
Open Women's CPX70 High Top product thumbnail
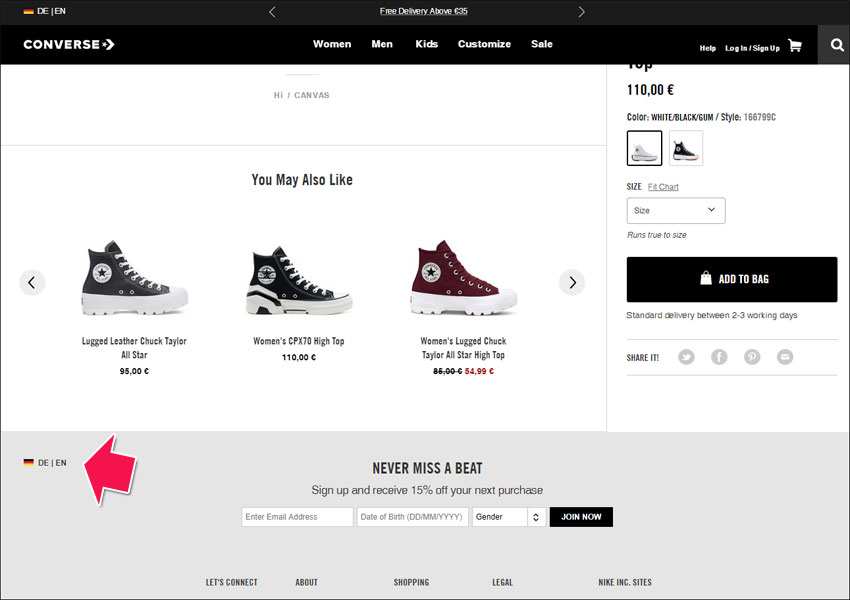(299, 280)
